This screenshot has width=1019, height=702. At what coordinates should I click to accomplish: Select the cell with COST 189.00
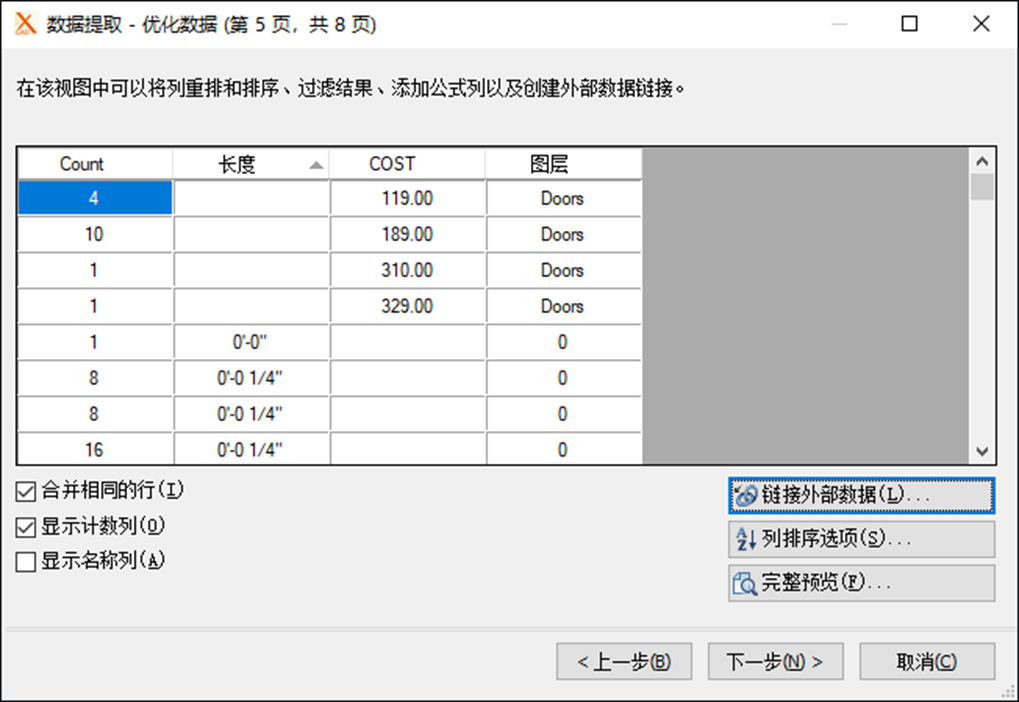coord(407,234)
